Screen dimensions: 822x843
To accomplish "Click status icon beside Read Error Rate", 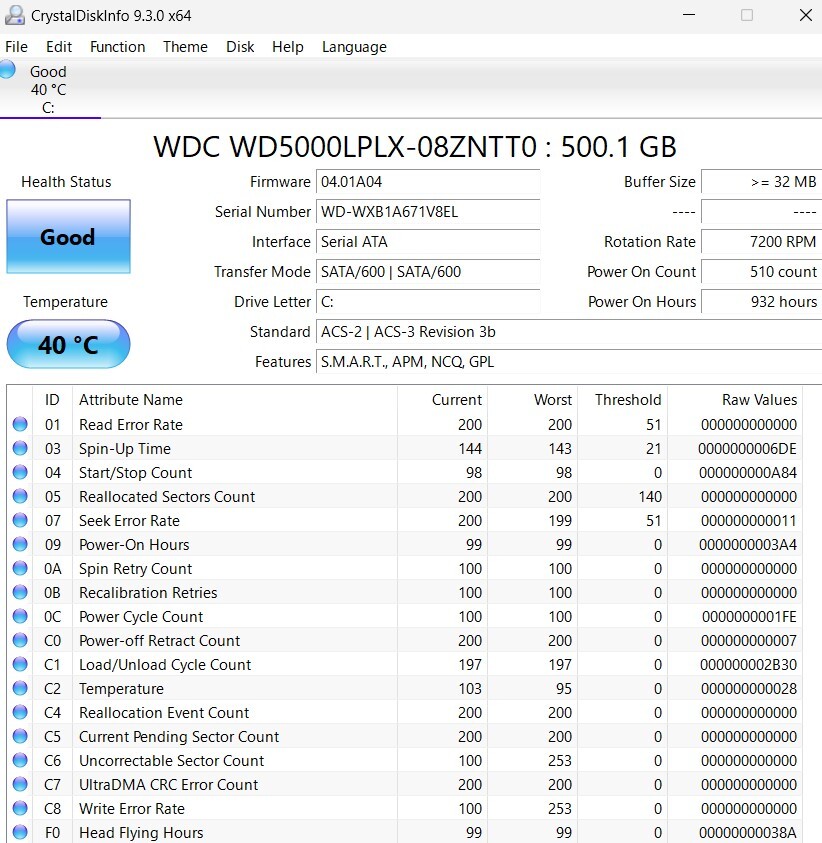I will (20, 425).
